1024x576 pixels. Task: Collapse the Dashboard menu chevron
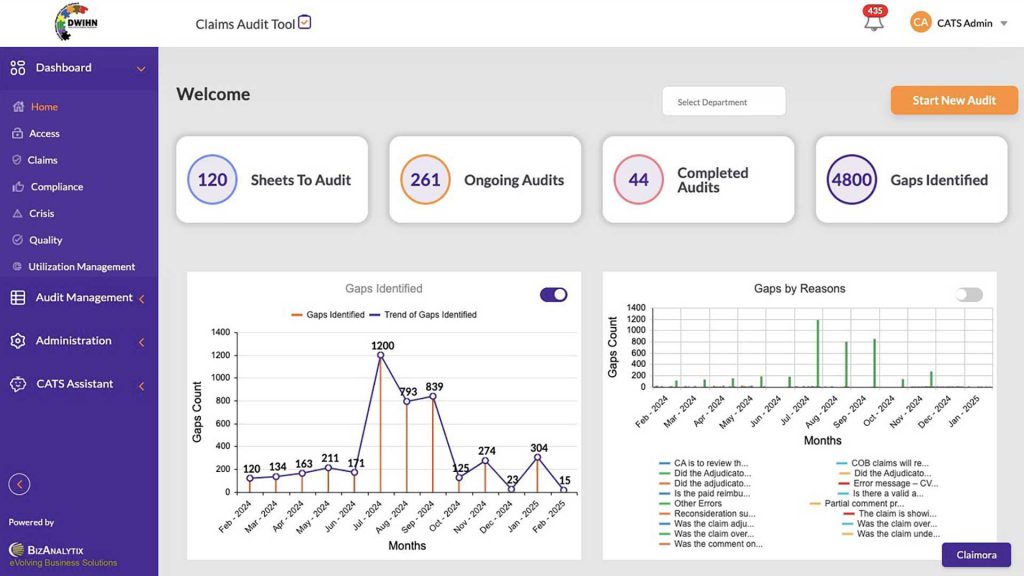tap(141, 69)
